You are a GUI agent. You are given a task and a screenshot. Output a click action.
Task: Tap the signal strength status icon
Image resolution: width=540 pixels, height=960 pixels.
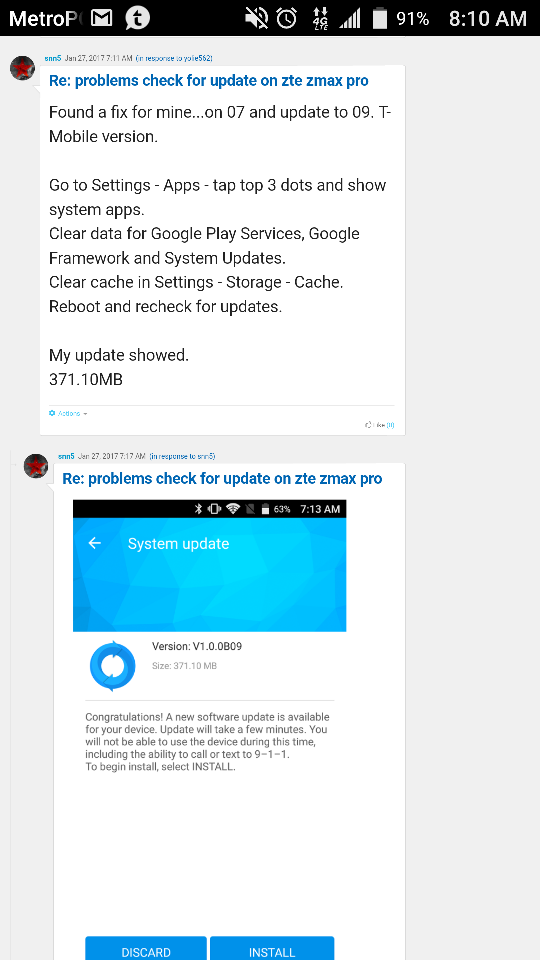350,19
